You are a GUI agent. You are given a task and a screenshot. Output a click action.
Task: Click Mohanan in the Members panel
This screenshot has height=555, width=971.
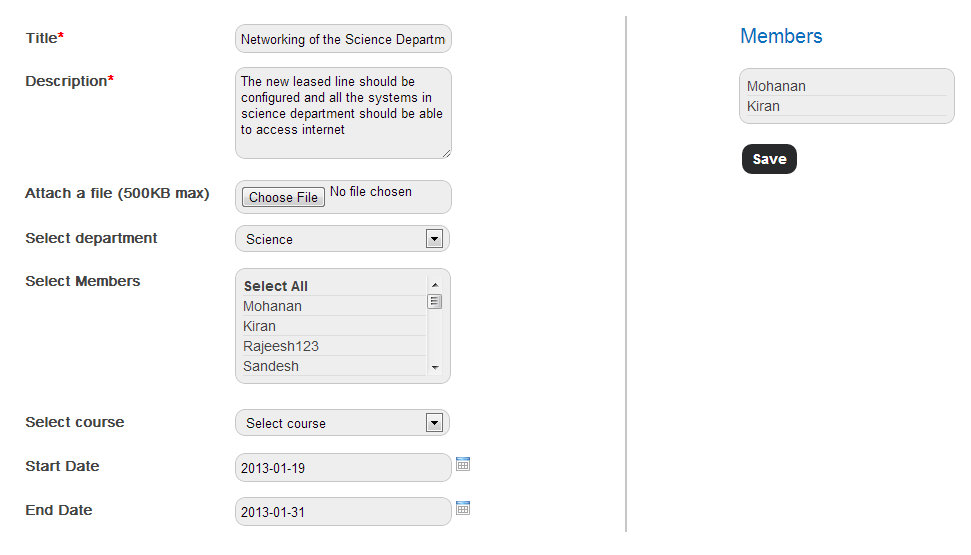pos(777,86)
